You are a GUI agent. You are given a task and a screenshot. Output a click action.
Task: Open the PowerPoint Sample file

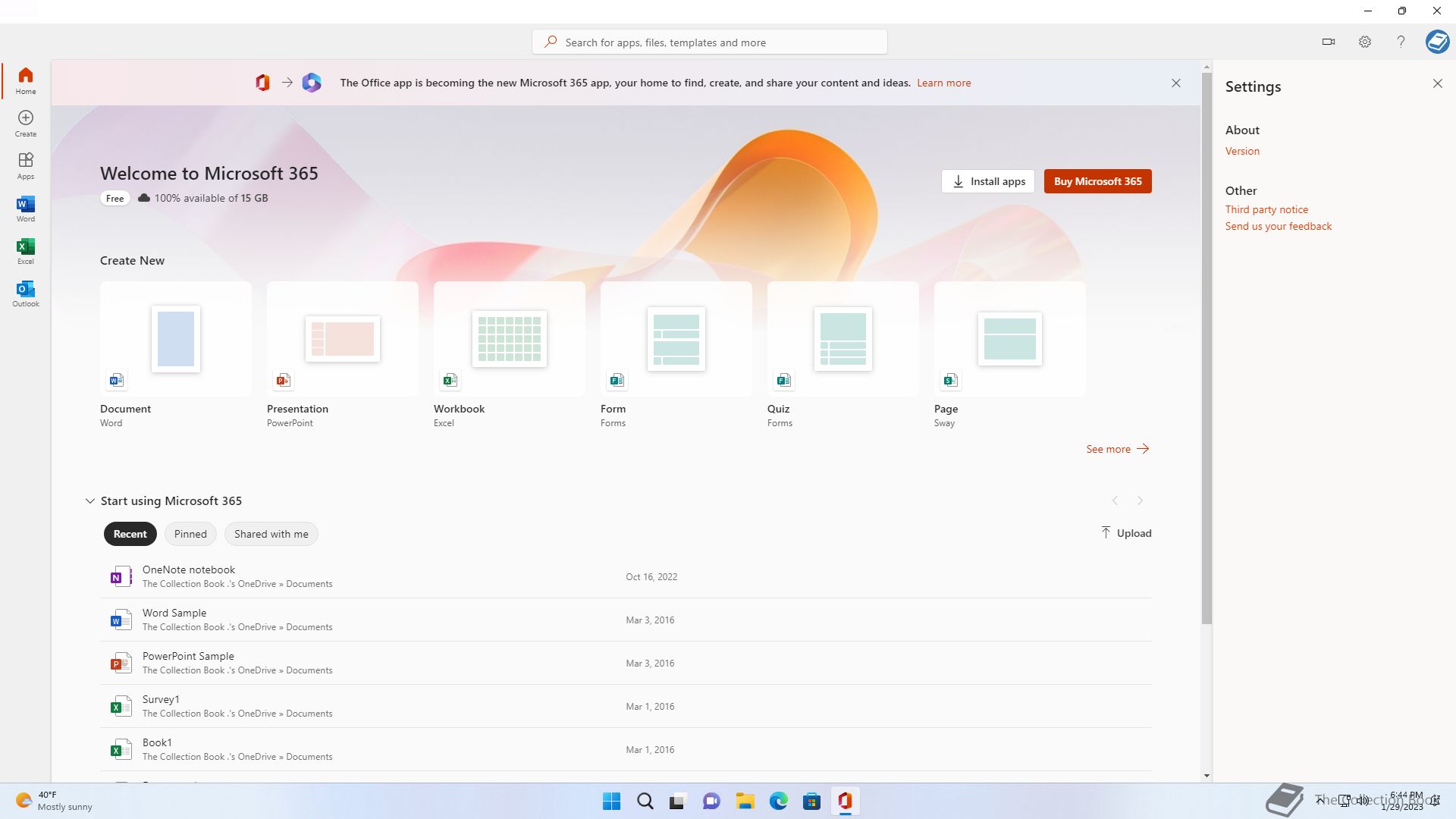click(x=626, y=663)
